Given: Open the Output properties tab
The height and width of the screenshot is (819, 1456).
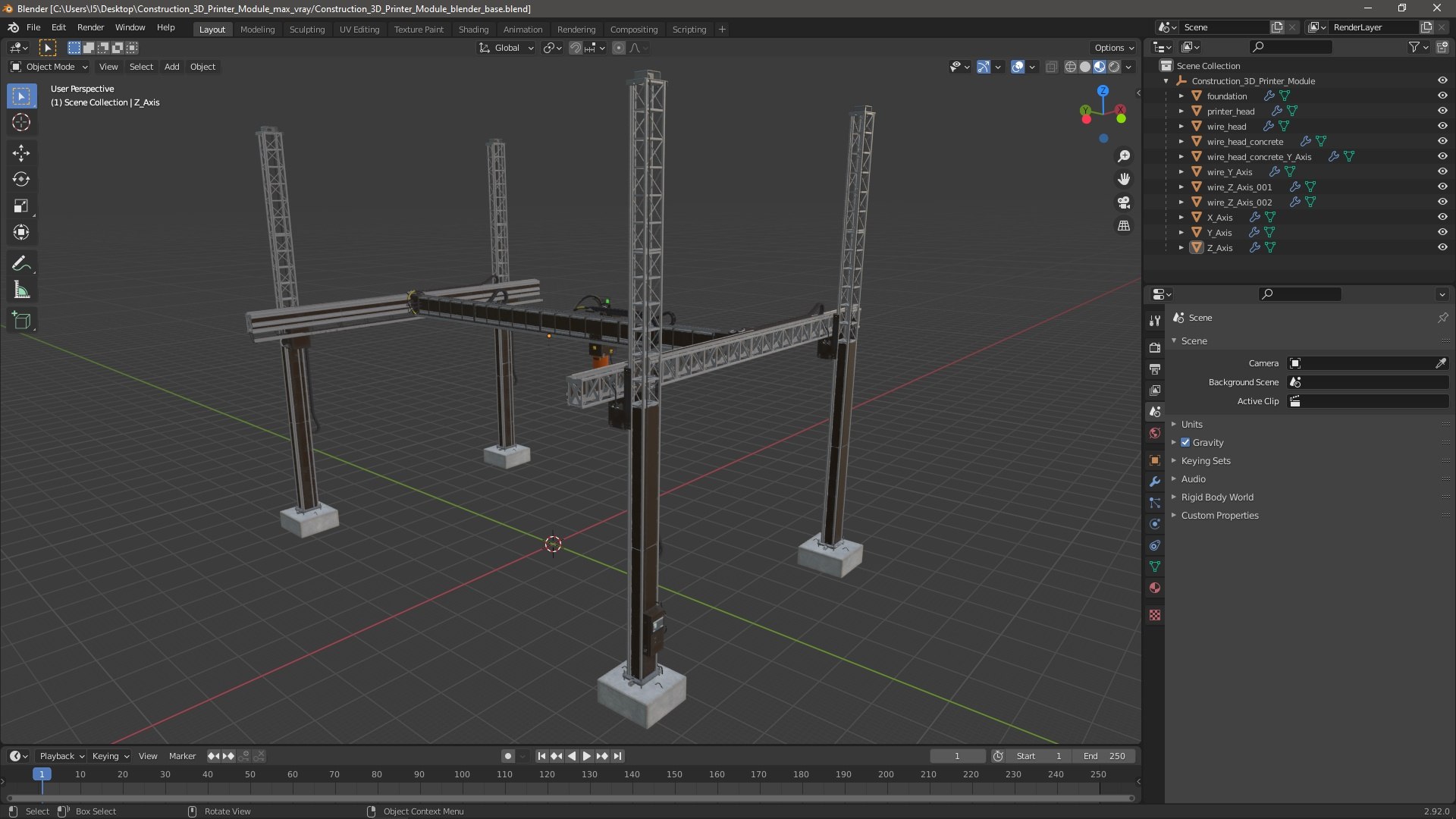Looking at the screenshot, I should (x=1155, y=369).
